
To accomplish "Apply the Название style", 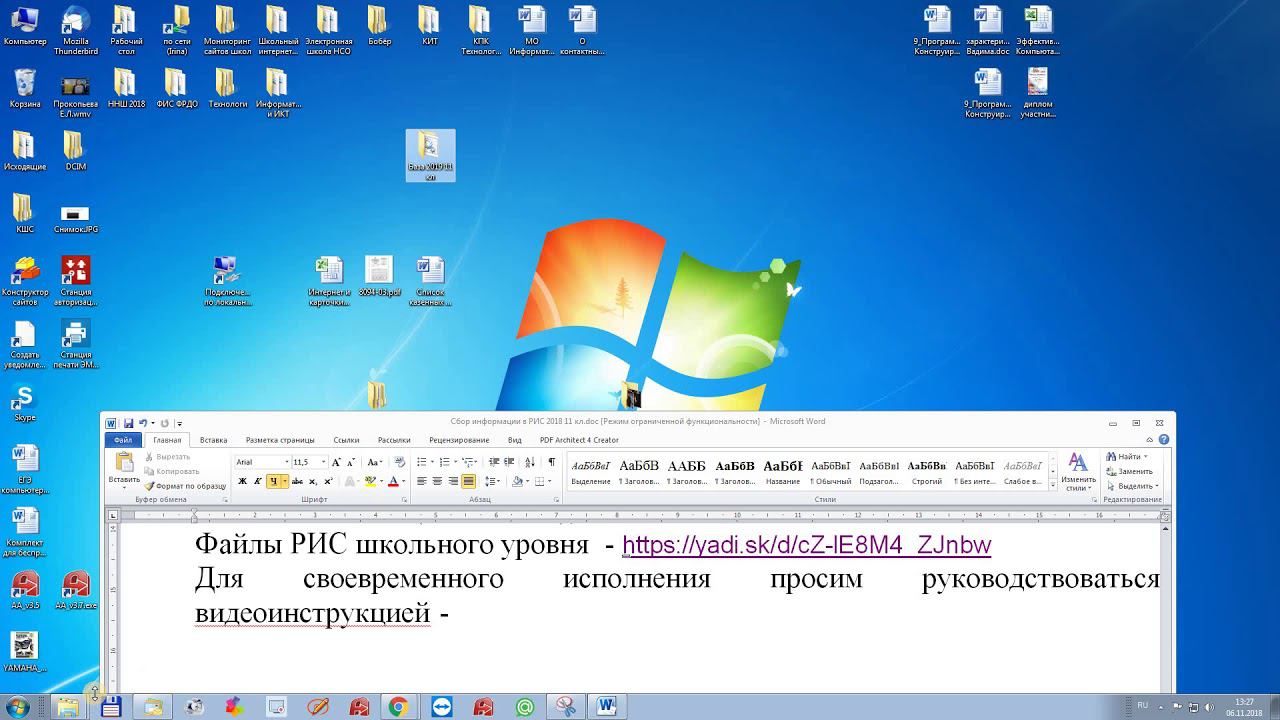I will click(783, 472).
